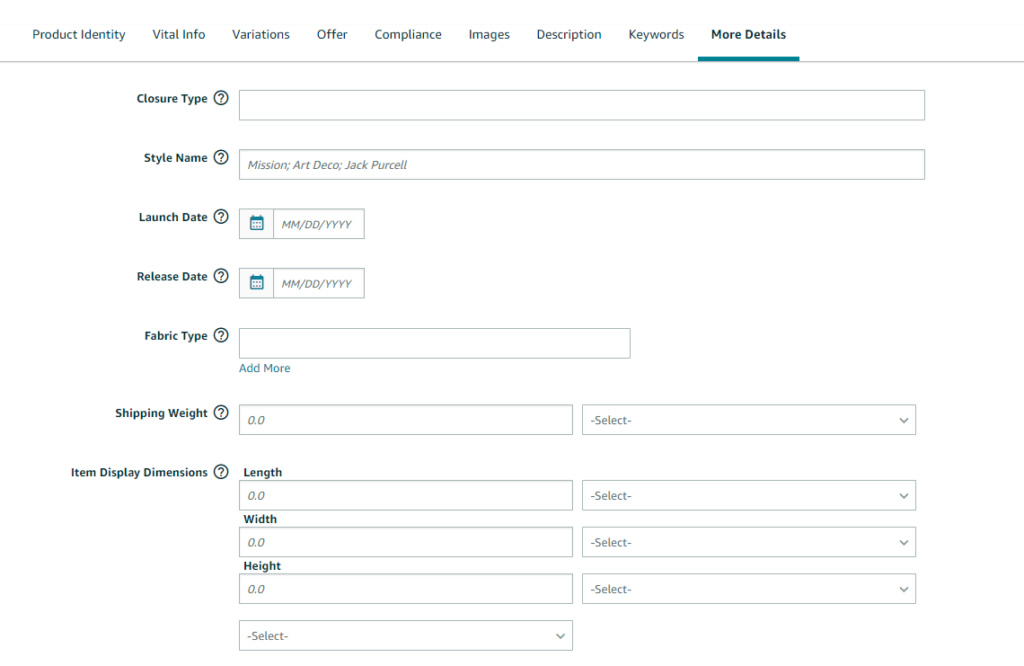Click help icon beside Launch Date
This screenshot has width=1024, height=666.
coord(221,217)
